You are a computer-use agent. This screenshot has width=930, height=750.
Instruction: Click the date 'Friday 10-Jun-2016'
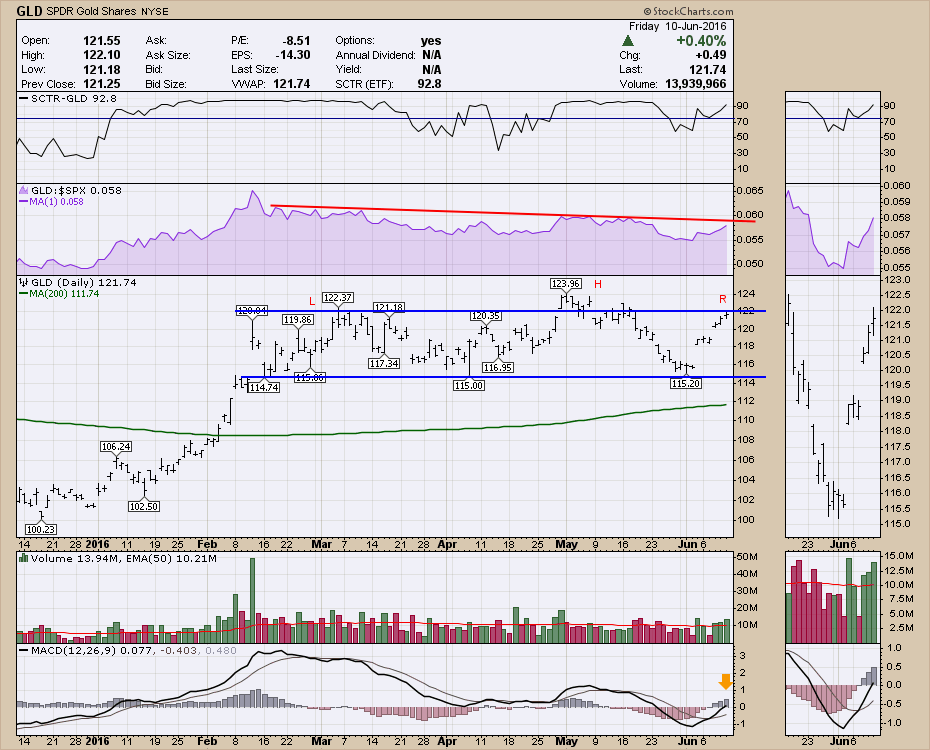point(677,26)
